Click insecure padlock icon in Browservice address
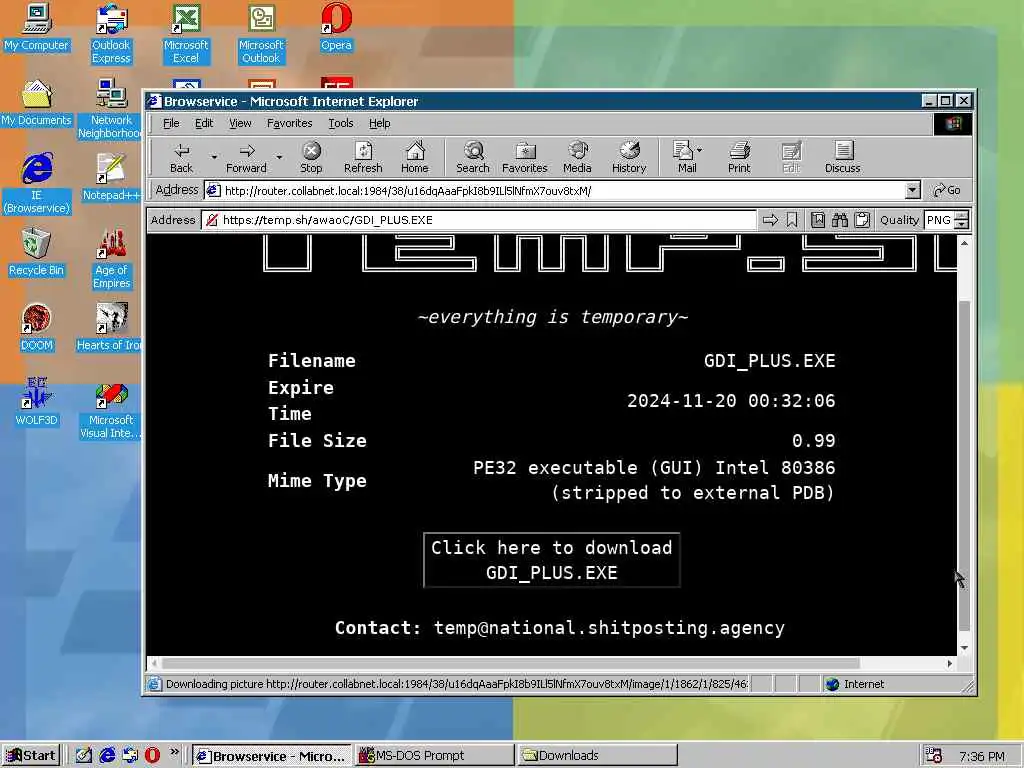The image size is (1024, 768). (x=212, y=220)
